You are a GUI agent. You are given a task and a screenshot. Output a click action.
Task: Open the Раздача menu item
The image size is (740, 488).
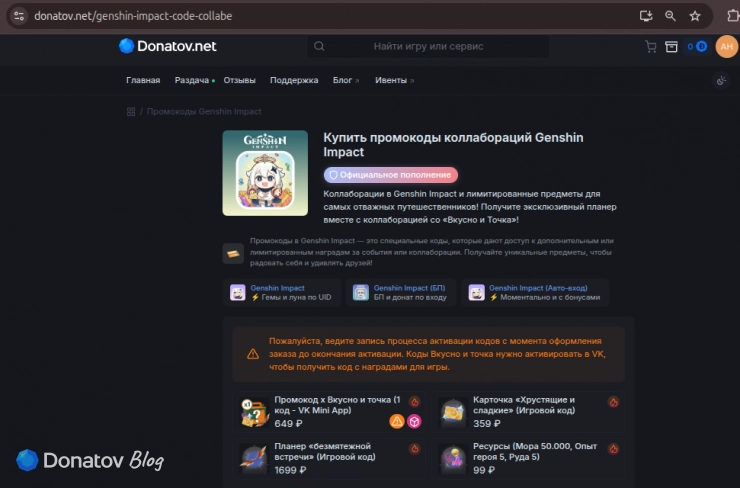point(192,80)
